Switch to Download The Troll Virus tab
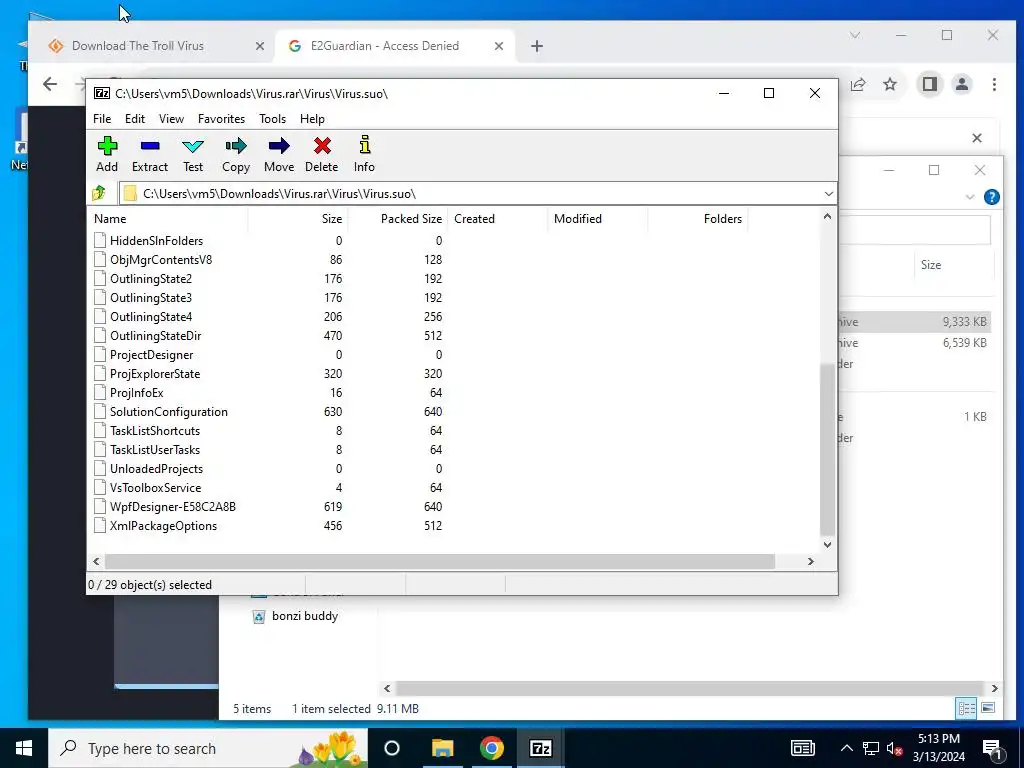This screenshot has width=1024, height=768. (x=138, y=46)
